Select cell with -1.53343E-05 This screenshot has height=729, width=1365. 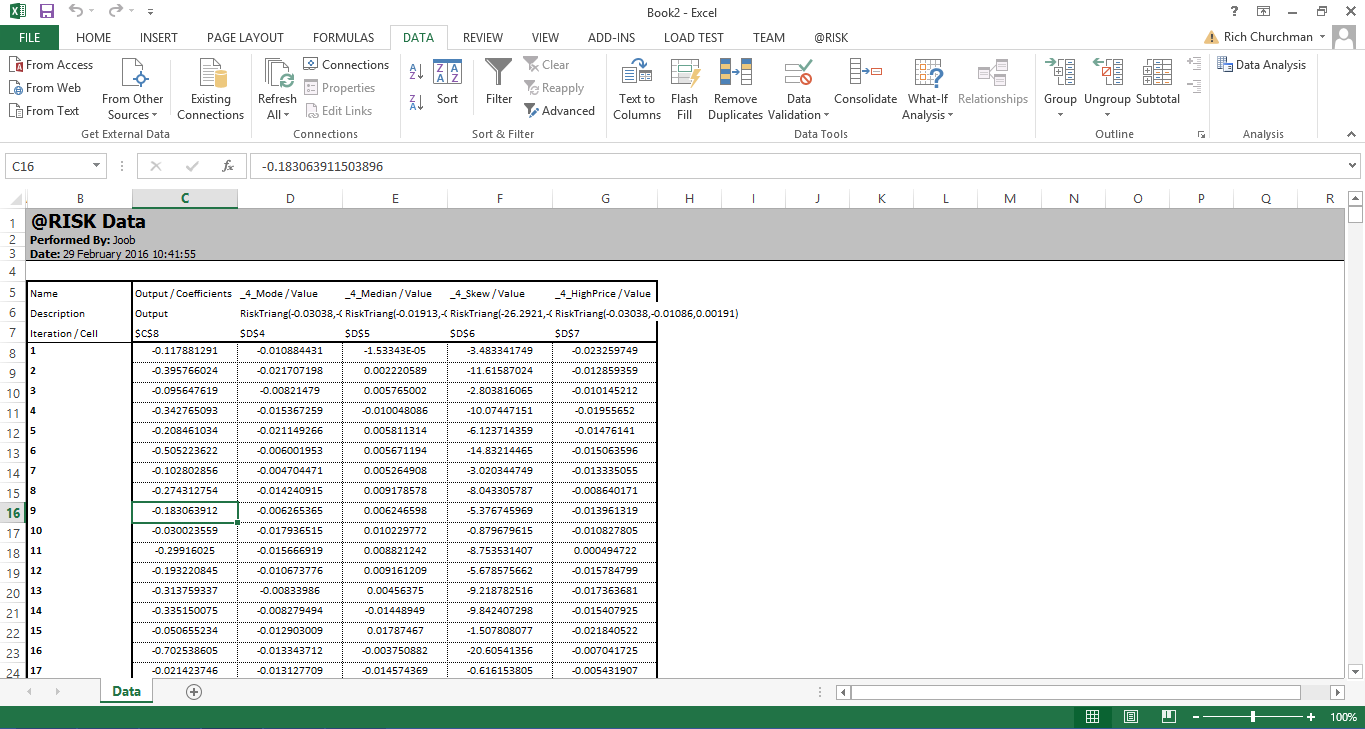(x=395, y=352)
